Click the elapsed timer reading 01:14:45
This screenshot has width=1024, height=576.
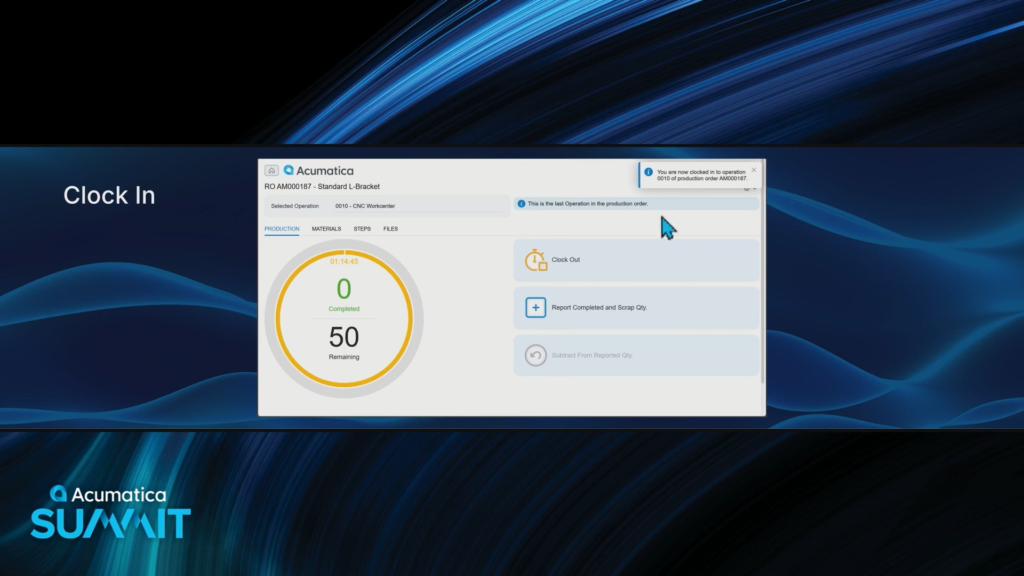point(344,261)
